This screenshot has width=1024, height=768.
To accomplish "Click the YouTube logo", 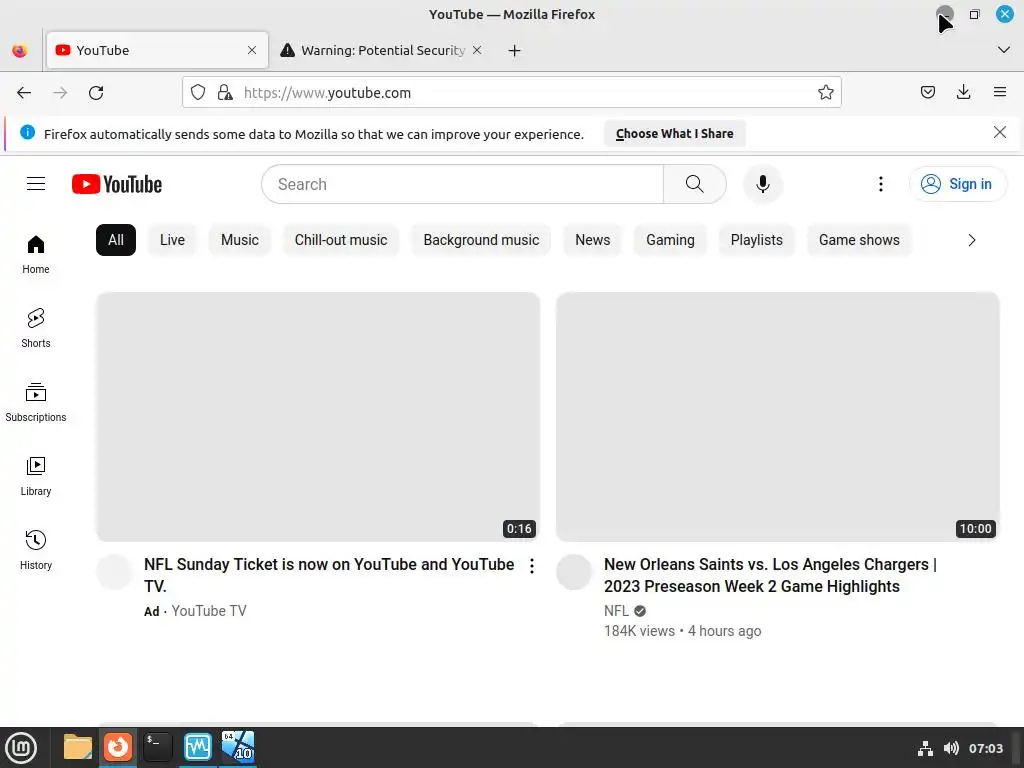I will point(117,184).
